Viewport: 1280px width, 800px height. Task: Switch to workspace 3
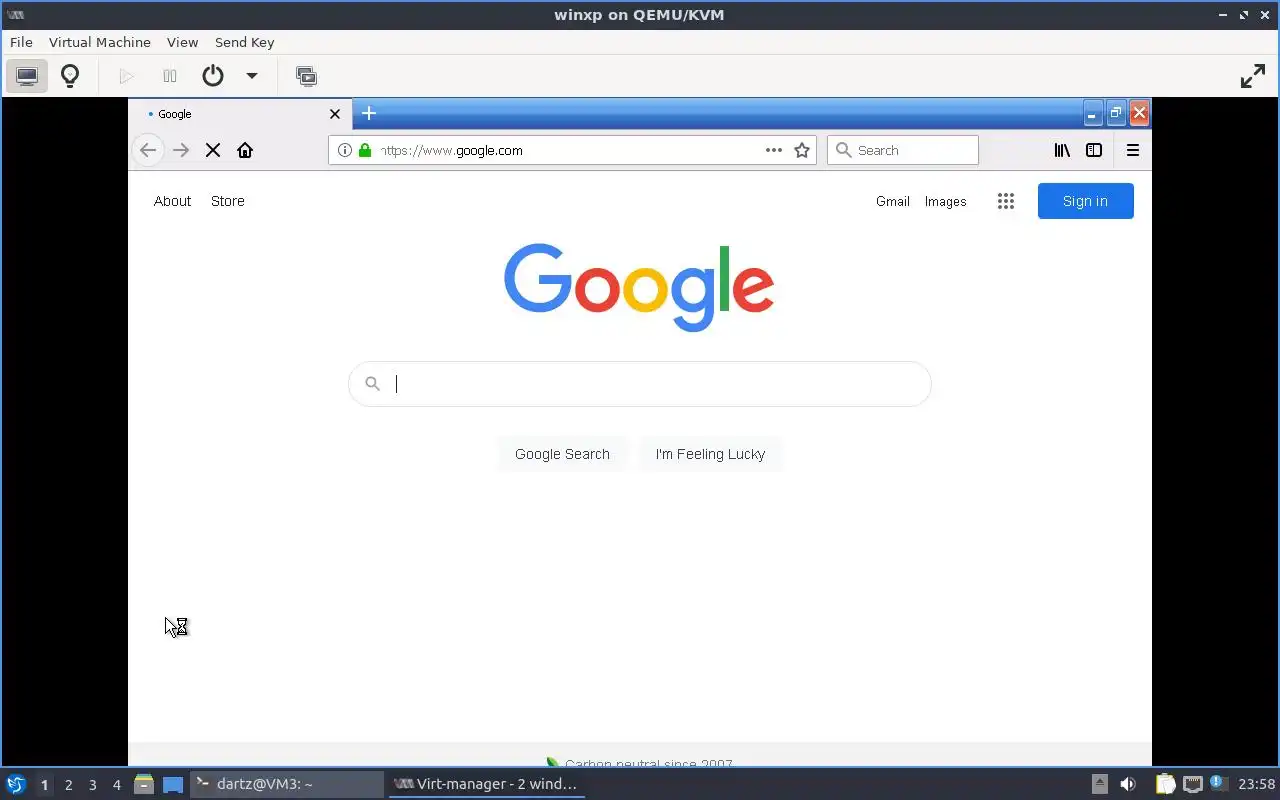(x=92, y=784)
